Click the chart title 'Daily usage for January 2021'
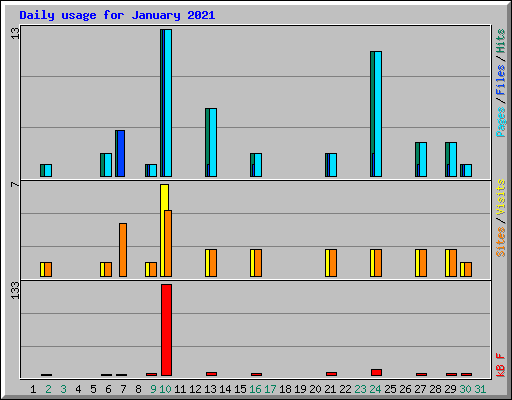 117,15
